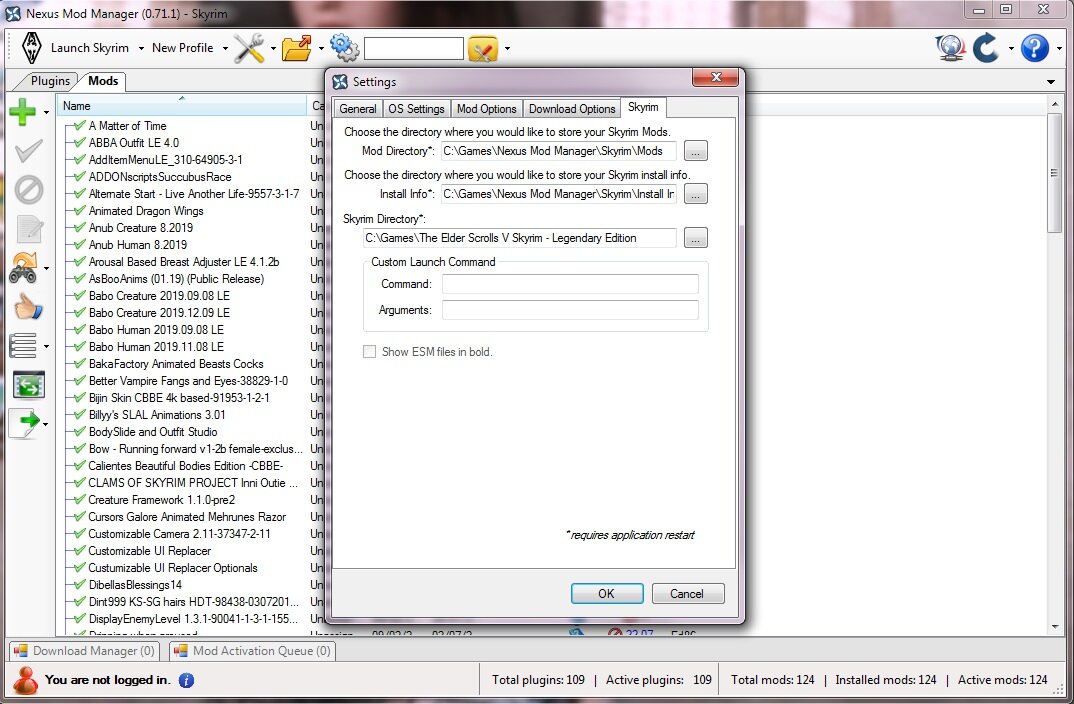
Task: Confirm settings with the OK button
Action: [607, 594]
